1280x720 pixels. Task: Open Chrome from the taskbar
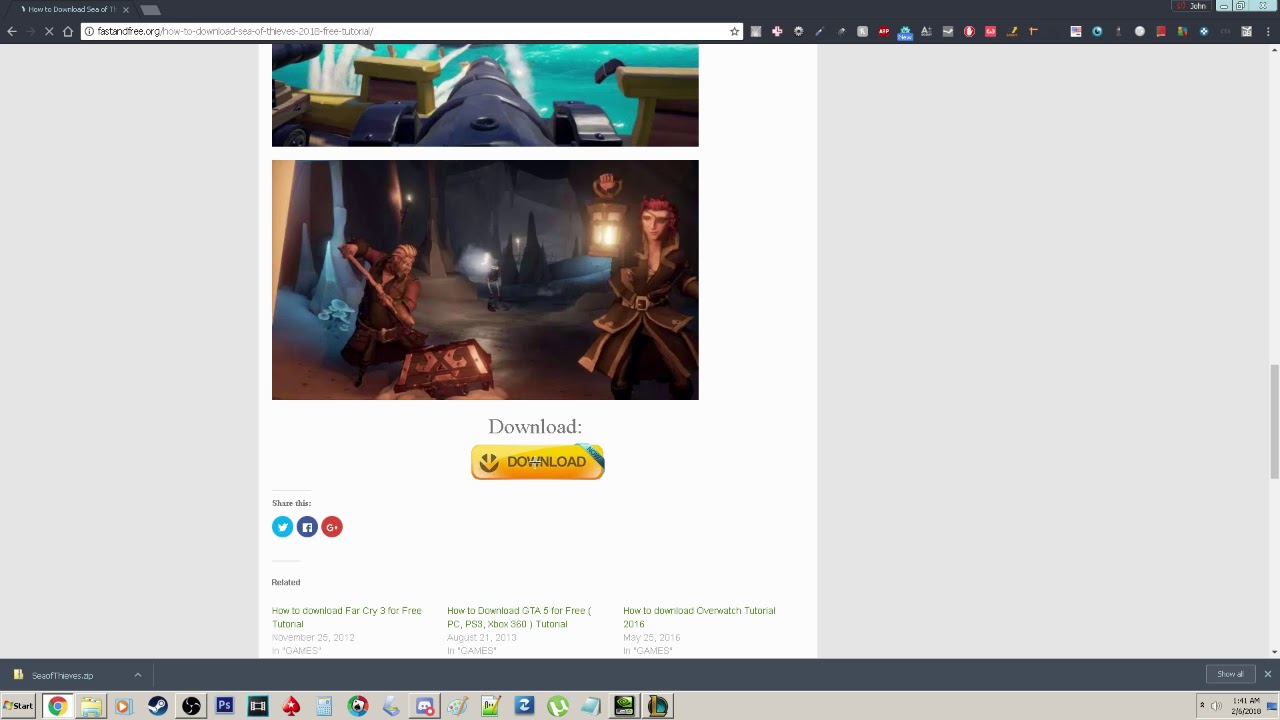(58, 706)
